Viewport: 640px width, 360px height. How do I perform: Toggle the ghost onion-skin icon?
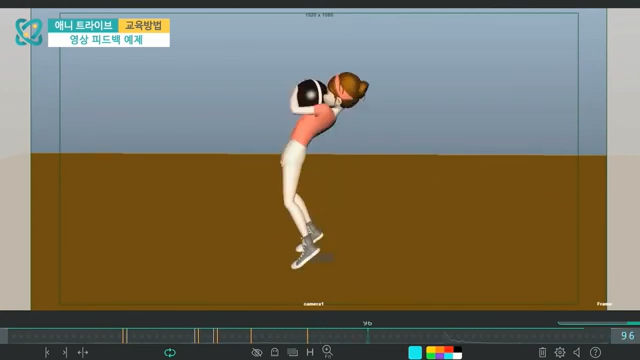pyautogui.click(x=275, y=352)
